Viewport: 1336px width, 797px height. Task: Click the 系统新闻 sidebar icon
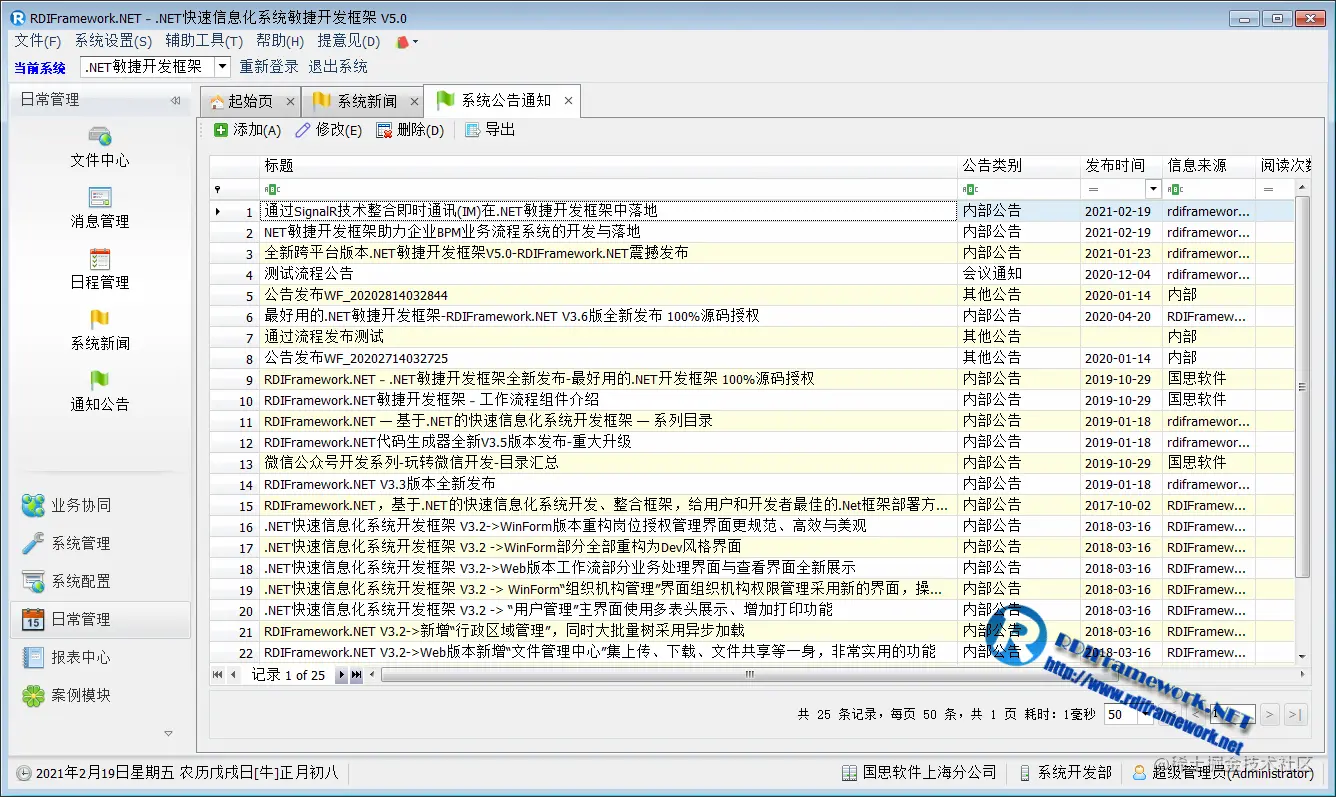pyautogui.click(x=99, y=330)
